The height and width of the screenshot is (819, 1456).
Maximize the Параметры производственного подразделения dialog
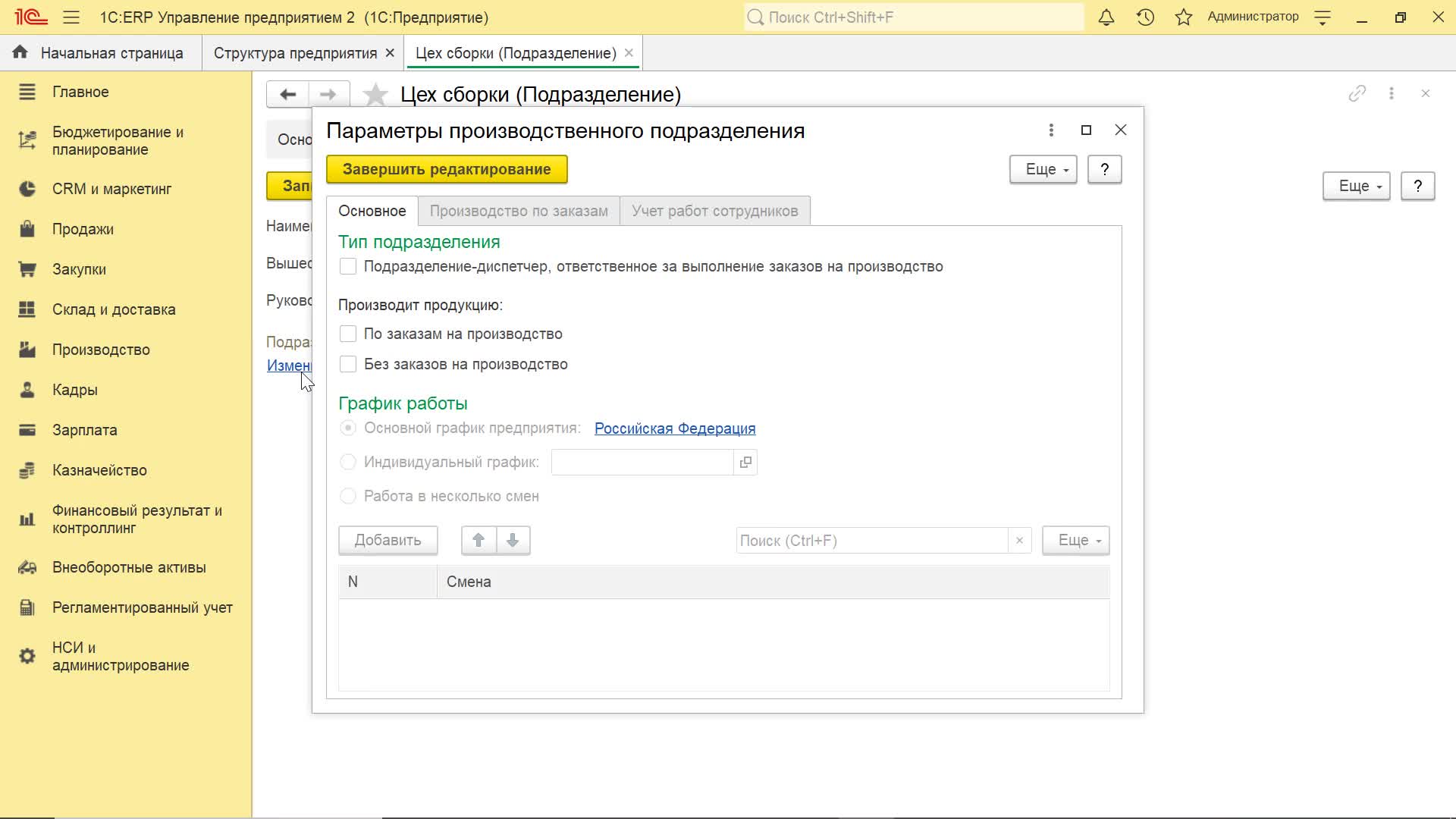(1086, 130)
